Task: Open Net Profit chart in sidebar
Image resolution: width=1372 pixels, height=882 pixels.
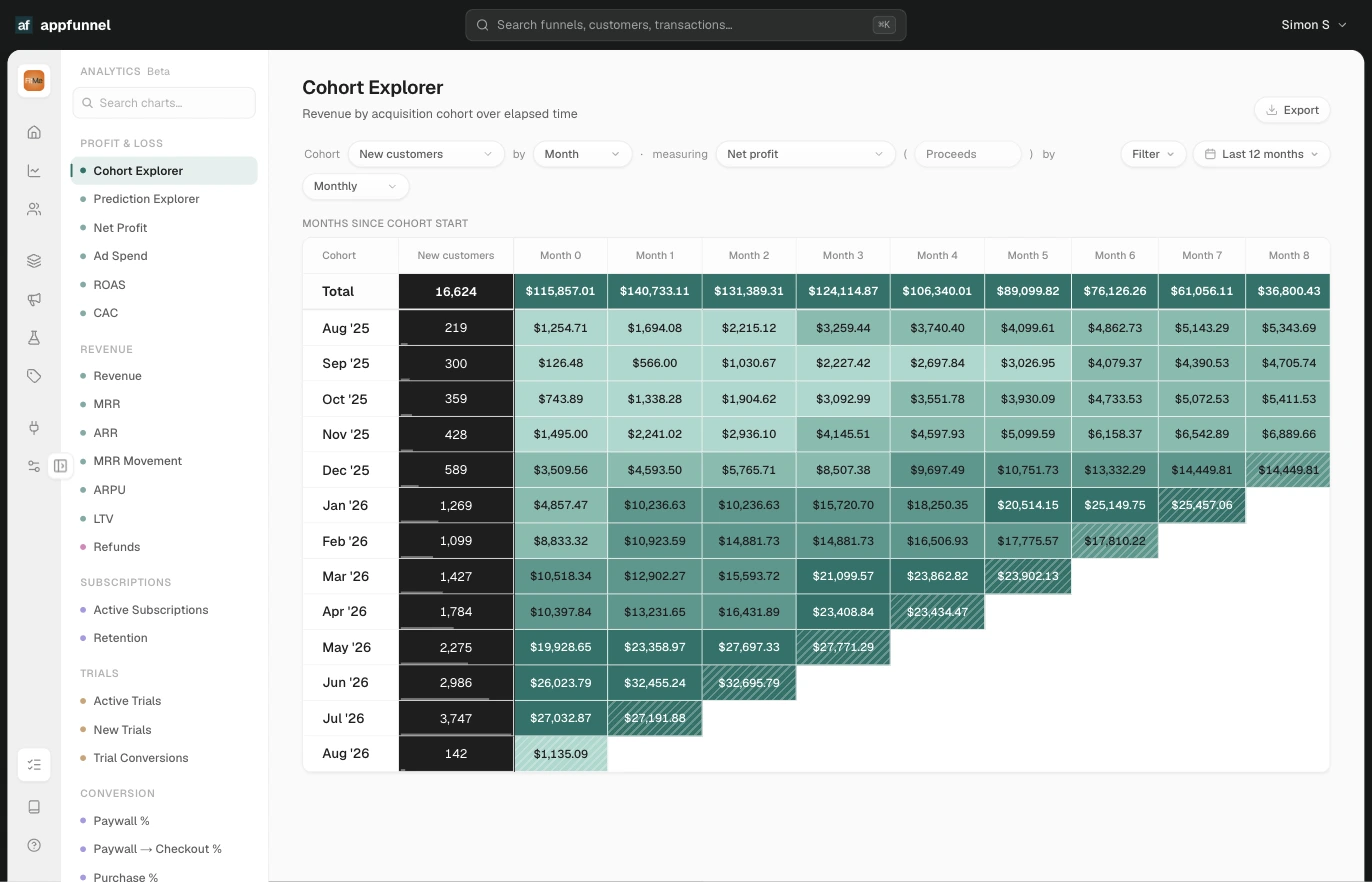Action: 164,228
